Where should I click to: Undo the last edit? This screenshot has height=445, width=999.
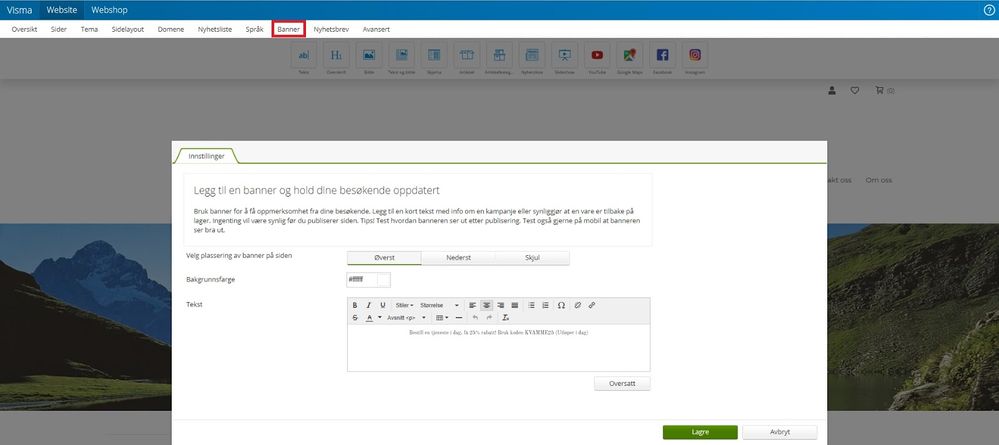(x=475, y=317)
